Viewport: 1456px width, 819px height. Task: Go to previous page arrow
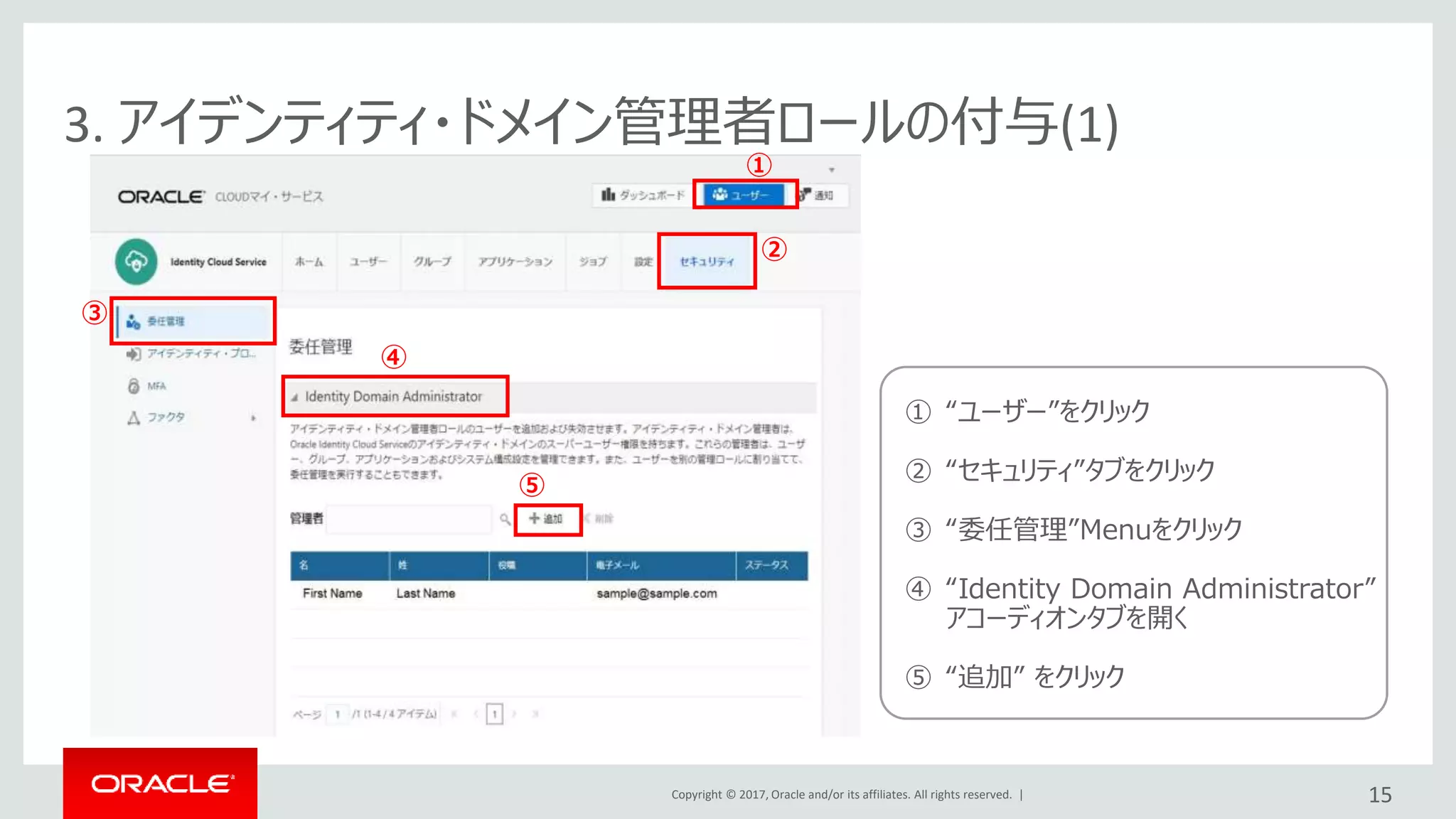coord(475,714)
